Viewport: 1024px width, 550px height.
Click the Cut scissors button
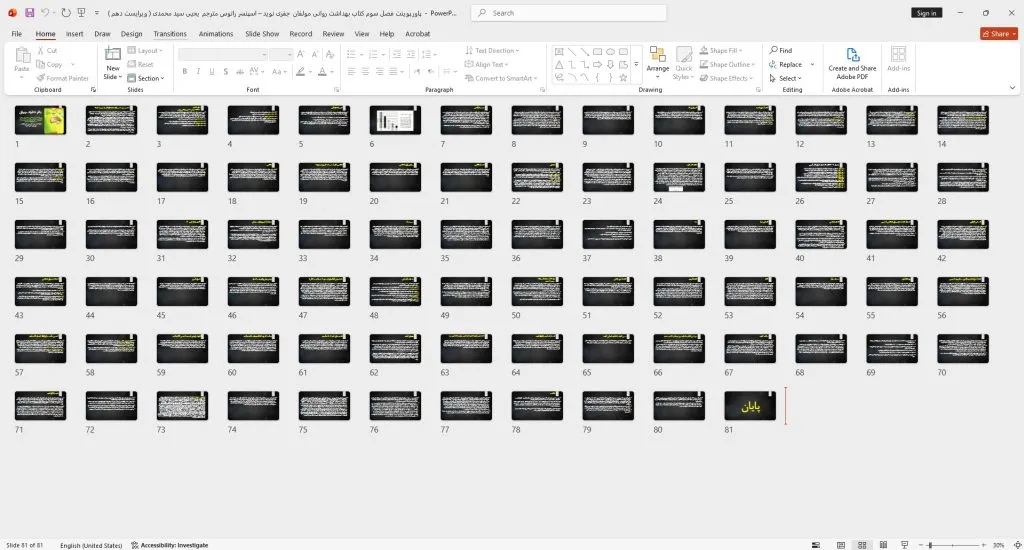point(47,50)
